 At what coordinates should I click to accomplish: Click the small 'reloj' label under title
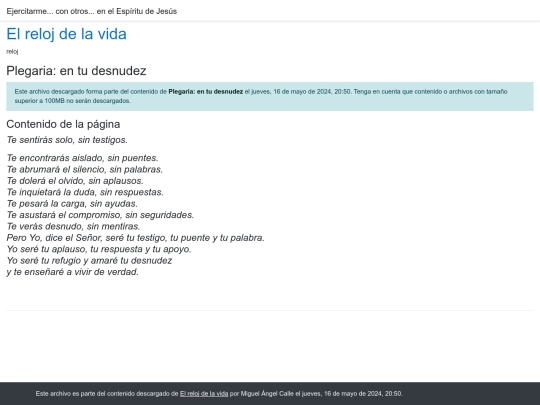pos(12,52)
